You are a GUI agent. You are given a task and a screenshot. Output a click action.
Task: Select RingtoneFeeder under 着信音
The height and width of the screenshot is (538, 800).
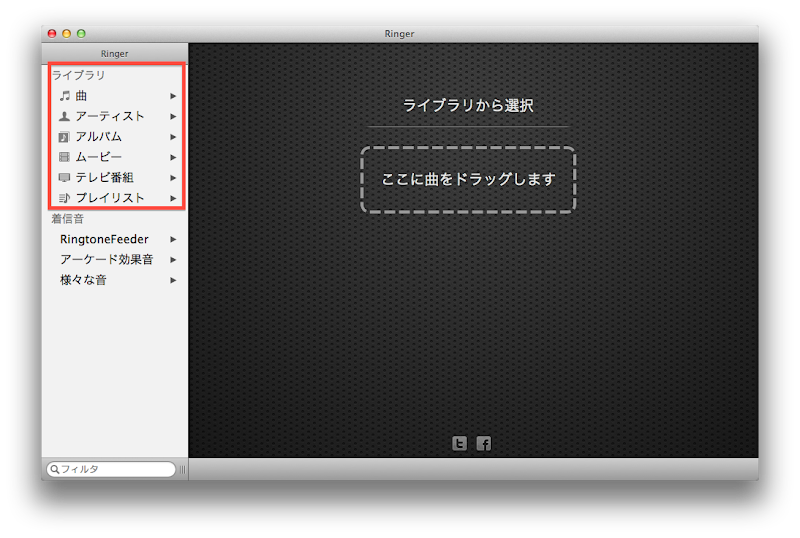tap(115, 239)
